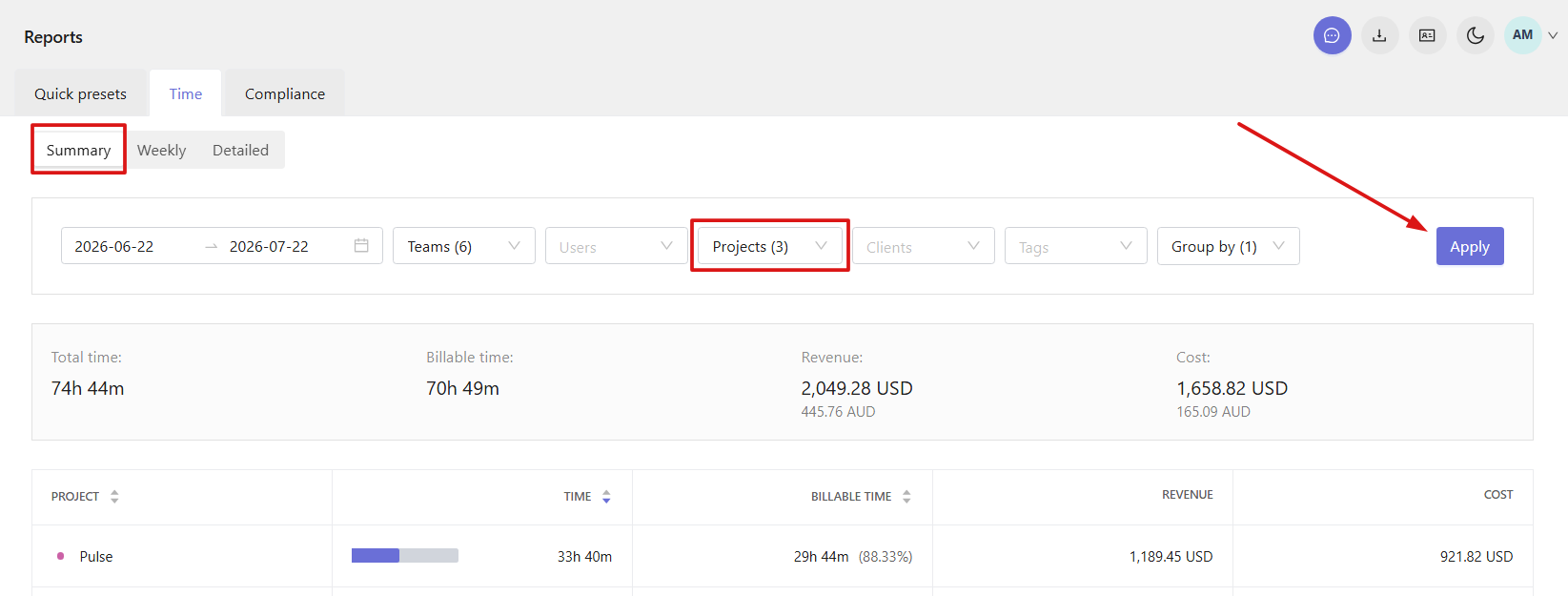Click the Pulse time progress bar
Viewport: 1568px width, 596px height.
pyautogui.click(x=405, y=555)
